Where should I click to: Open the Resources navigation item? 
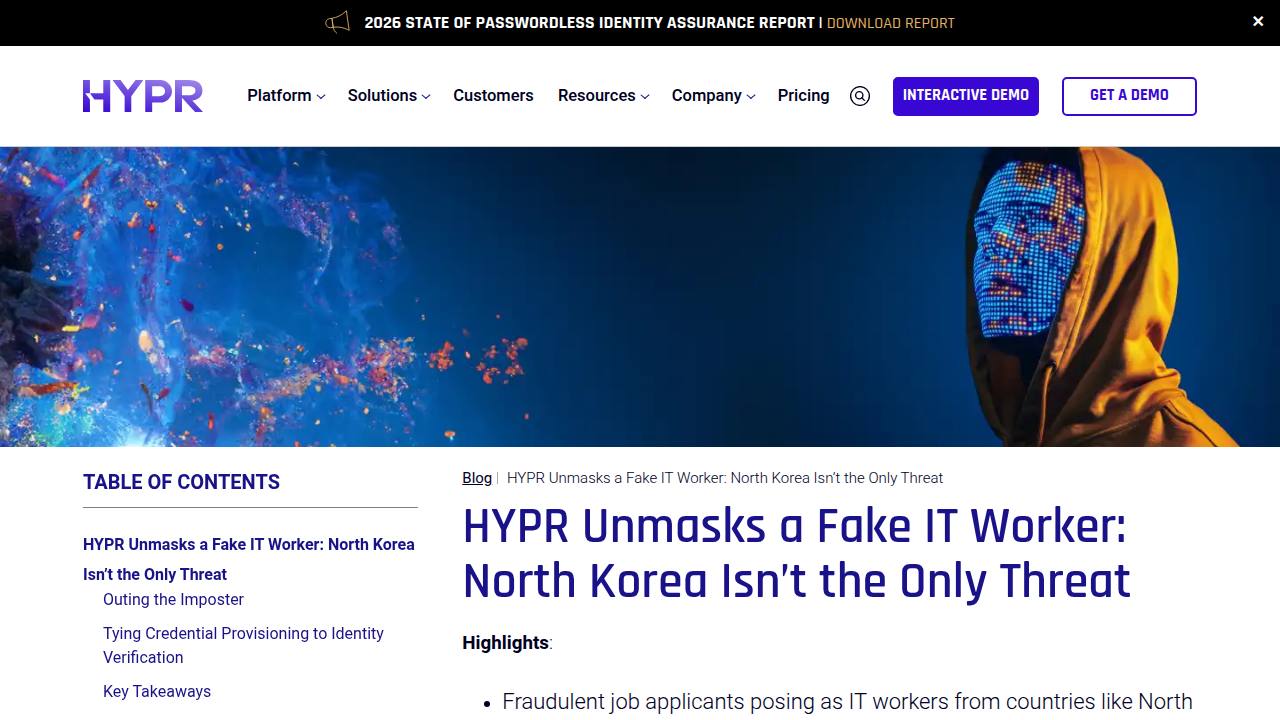point(597,96)
